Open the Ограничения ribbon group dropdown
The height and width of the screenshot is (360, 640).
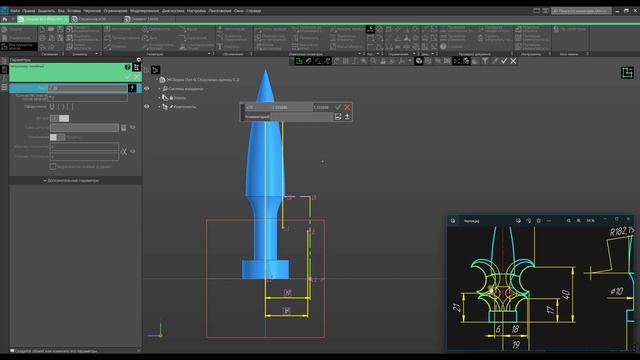click(414, 54)
